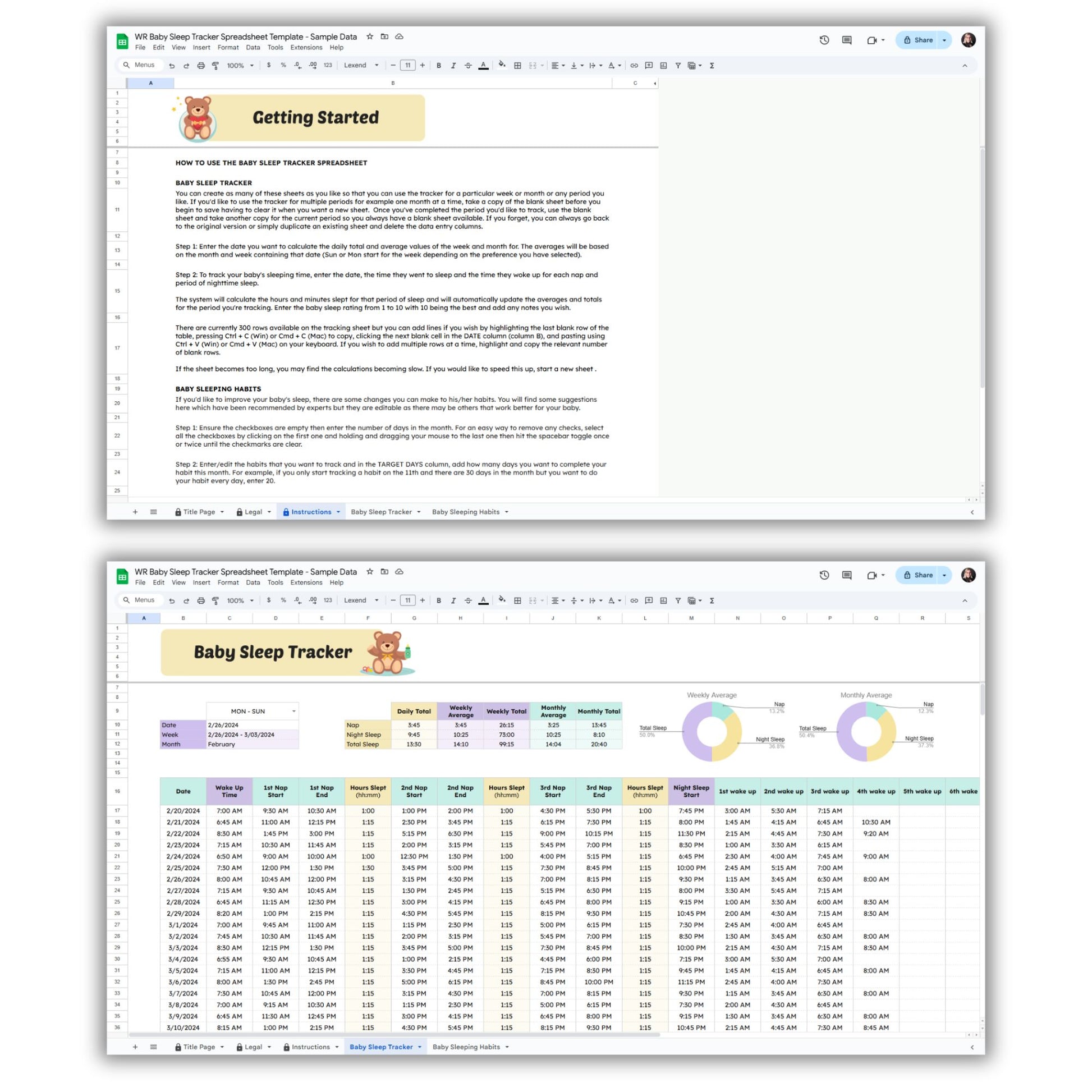The height and width of the screenshot is (1092, 1092).
Task: Click text color button in top window toolbar
Action: 483,66
